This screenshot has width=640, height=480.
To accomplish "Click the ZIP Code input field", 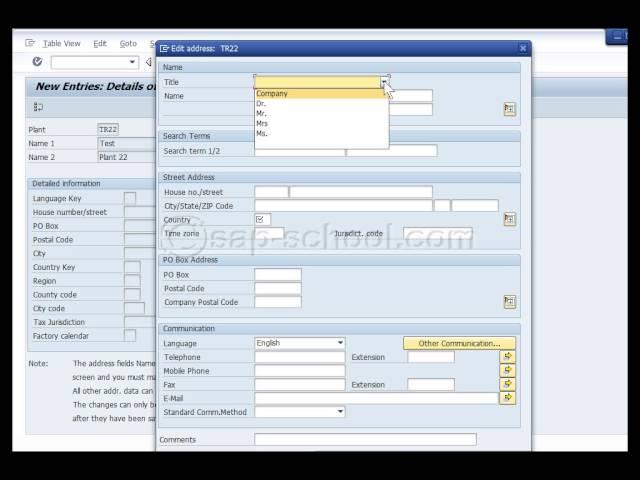I will tap(475, 206).
